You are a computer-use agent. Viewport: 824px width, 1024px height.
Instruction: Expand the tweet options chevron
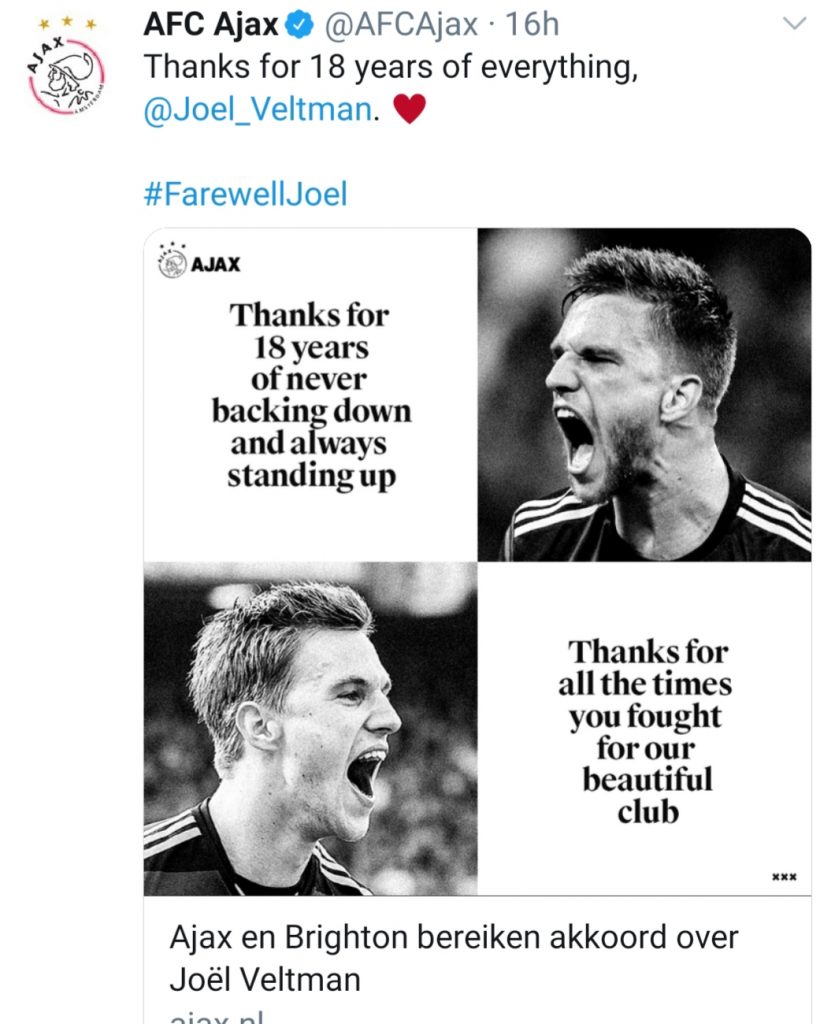click(x=793, y=25)
